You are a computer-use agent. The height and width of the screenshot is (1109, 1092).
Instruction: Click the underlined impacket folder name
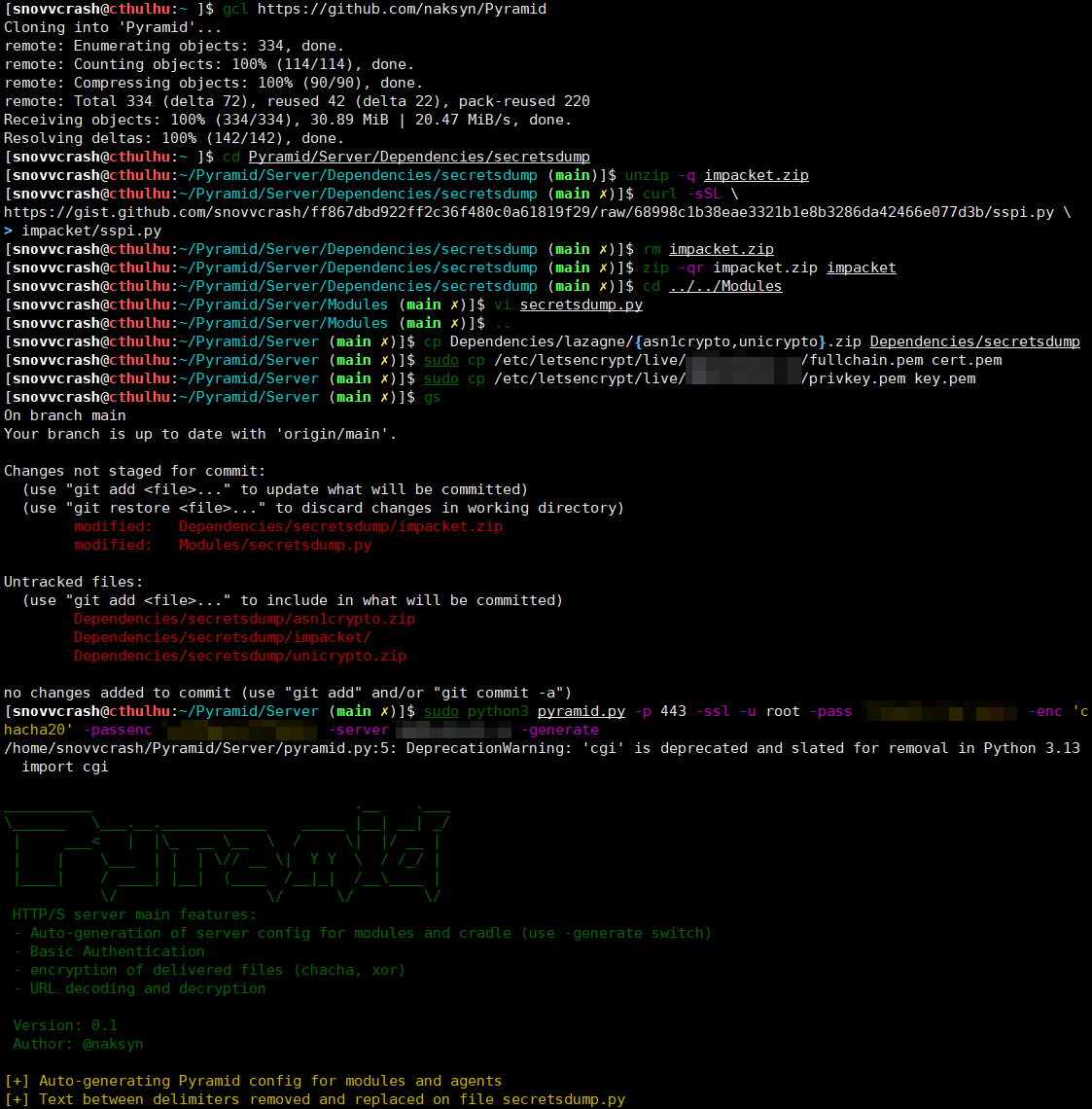click(861, 267)
